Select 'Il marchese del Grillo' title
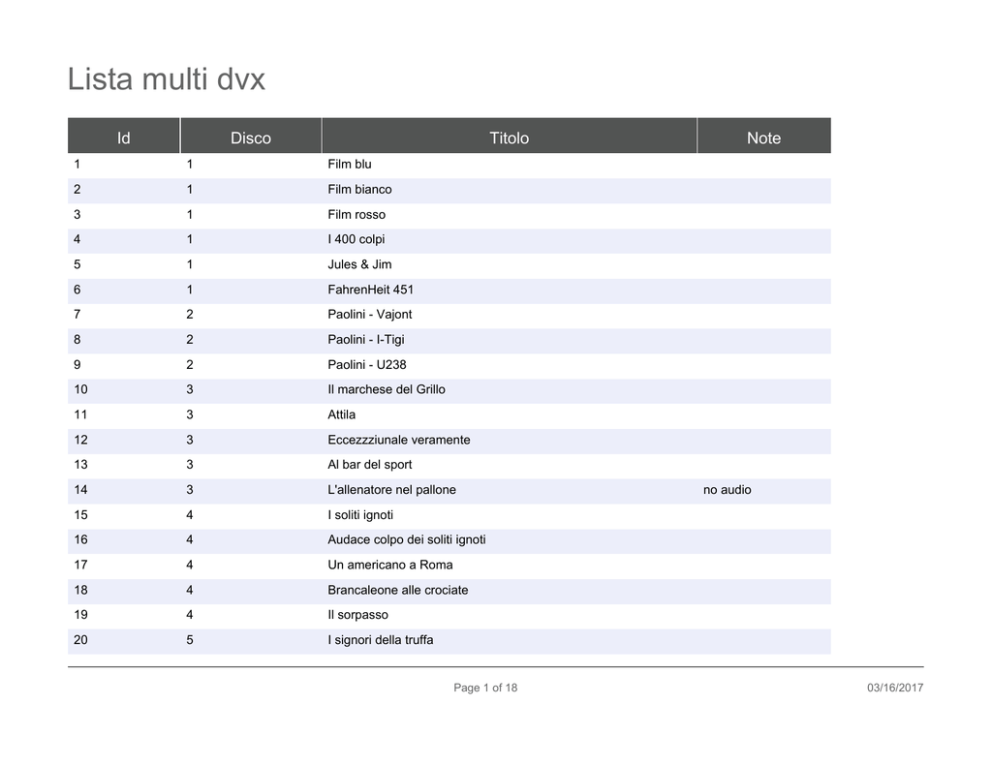Image resolution: width=992 pixels, height=766 pixels. (386, 390)
